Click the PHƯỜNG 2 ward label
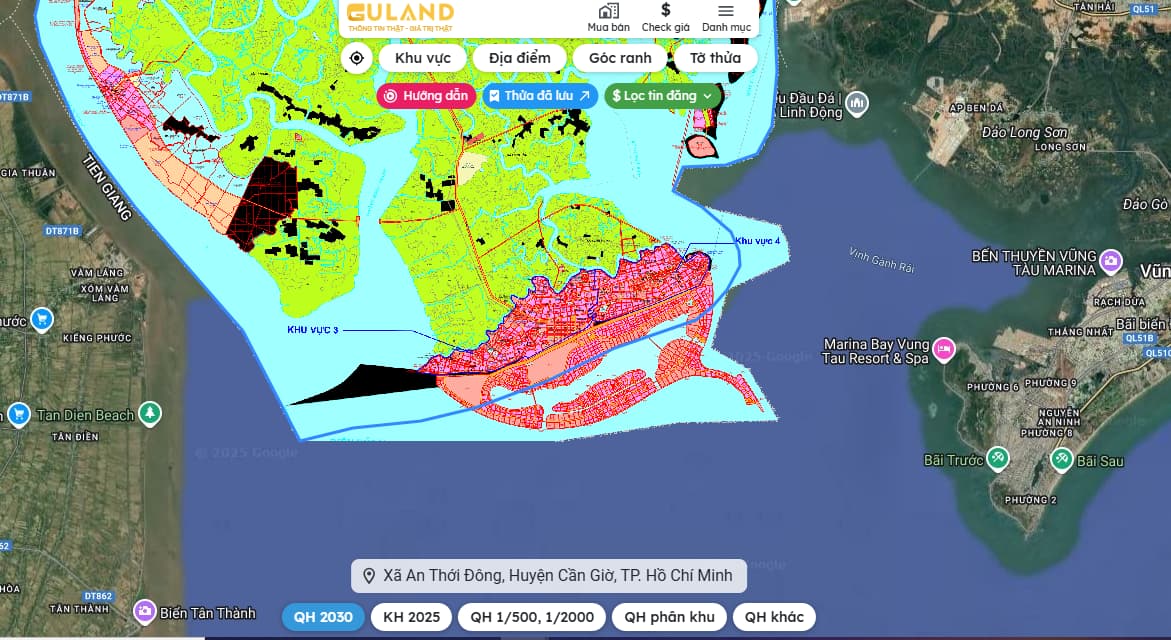The height and width of the screenshot is (640, 1171). (1031, 500)
